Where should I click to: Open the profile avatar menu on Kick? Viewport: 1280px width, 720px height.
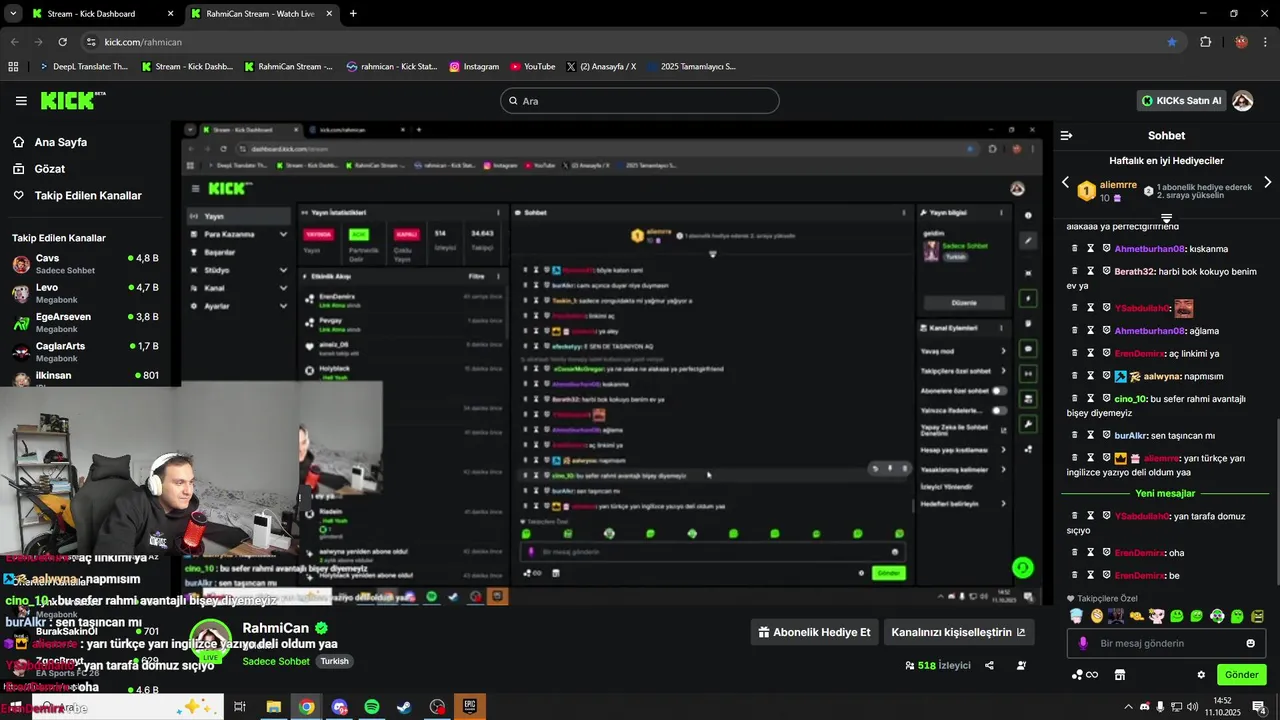(1242, 101)
